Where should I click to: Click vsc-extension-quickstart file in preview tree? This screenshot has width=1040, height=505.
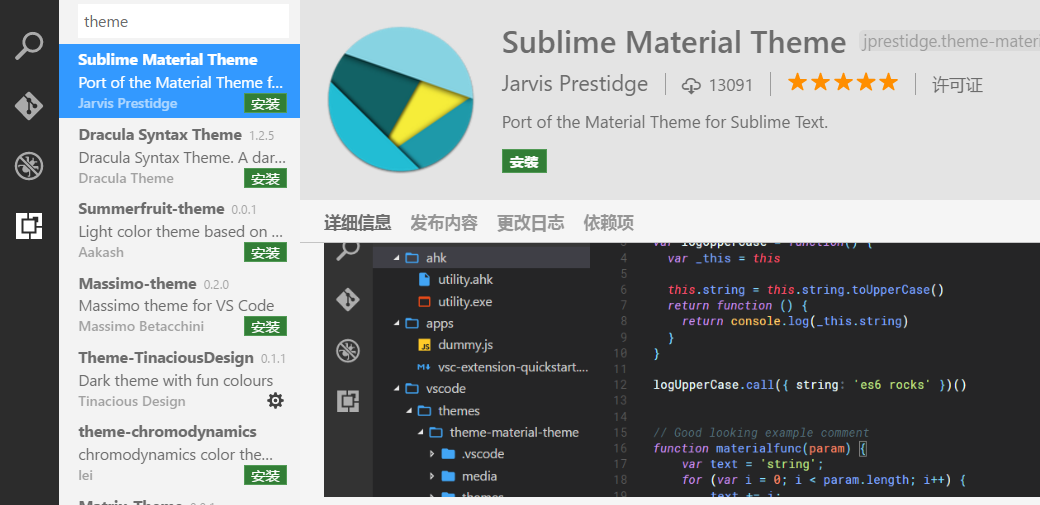[x=513, y=367]
